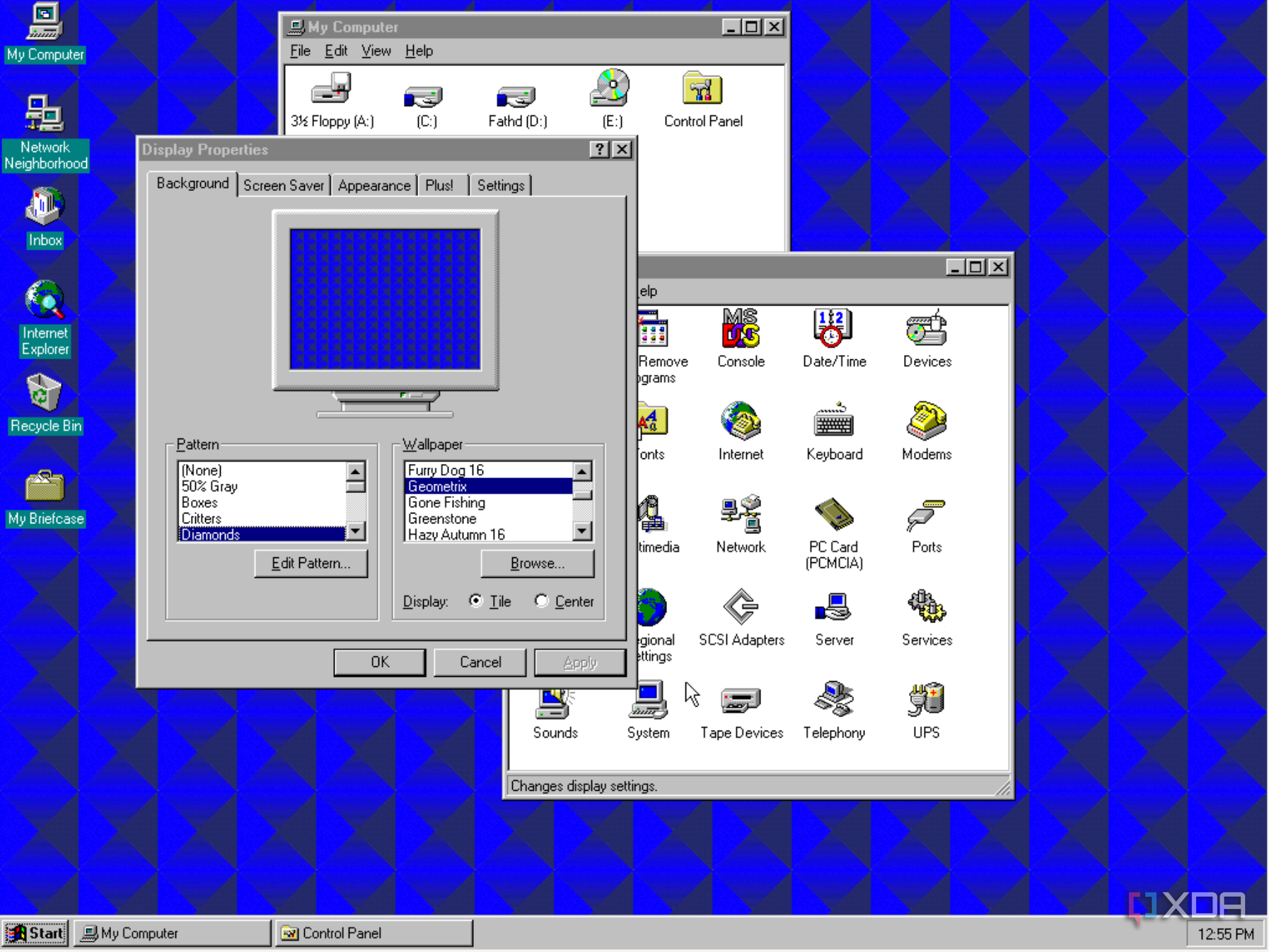Switch to the Settings tab

click(x=501, y=185)
